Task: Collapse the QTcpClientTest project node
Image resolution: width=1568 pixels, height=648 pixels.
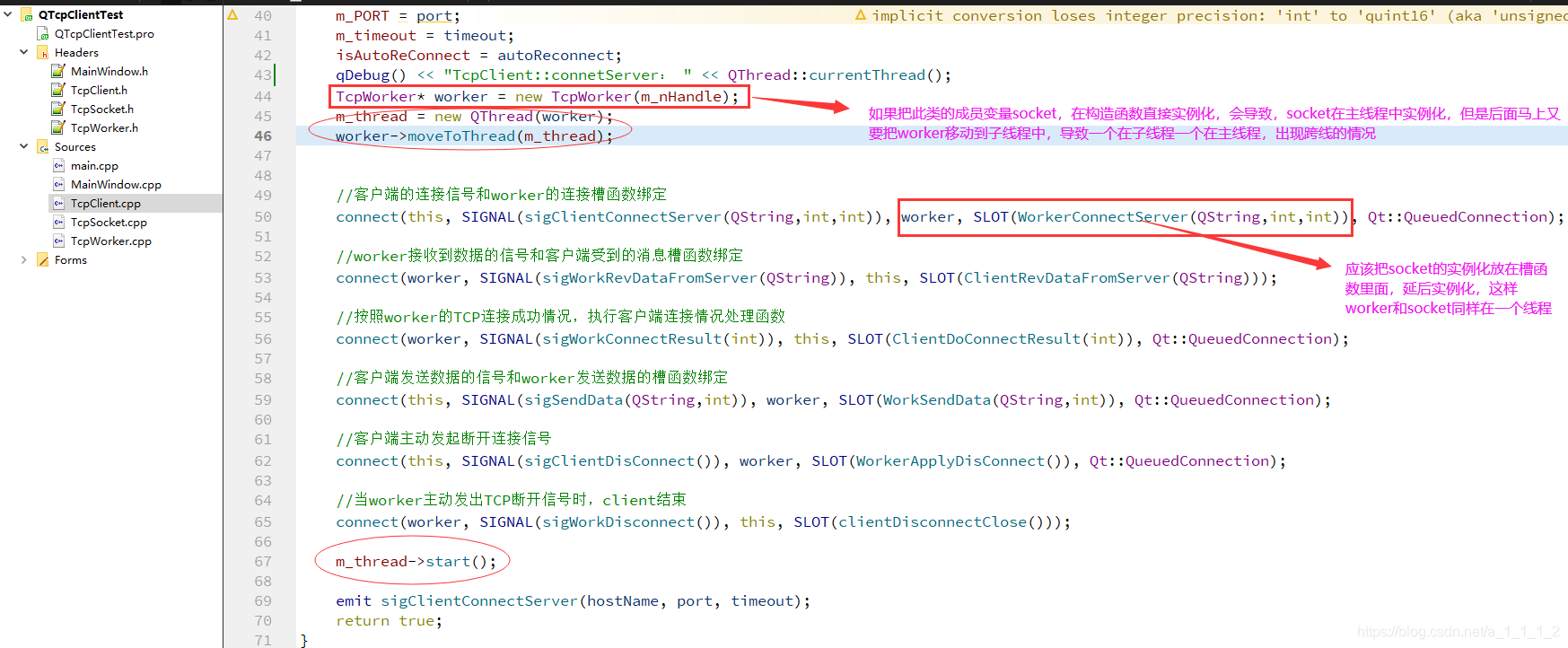Action: coord(8,14)
